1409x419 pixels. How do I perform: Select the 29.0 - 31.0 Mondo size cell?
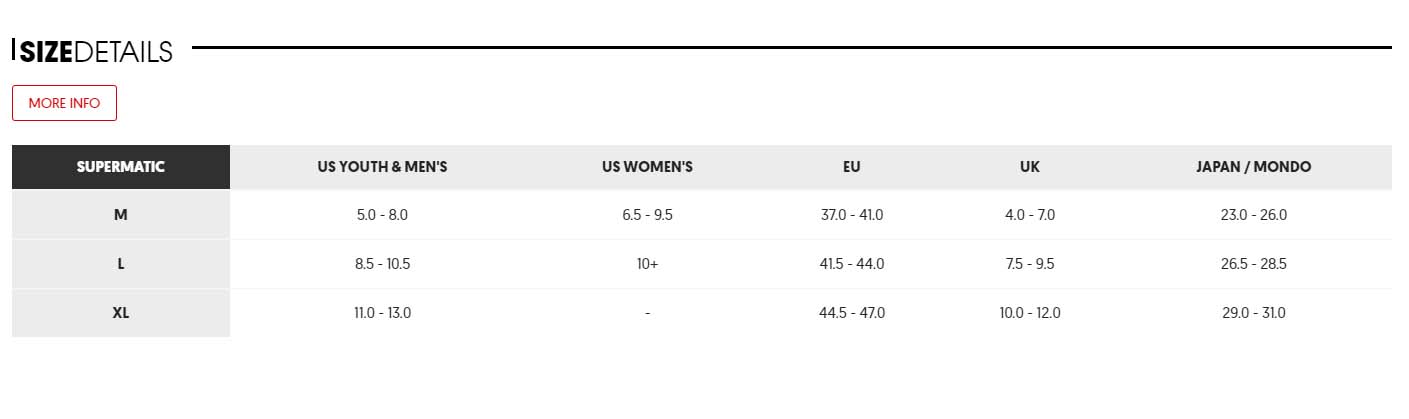click(x=1253, y=313)
